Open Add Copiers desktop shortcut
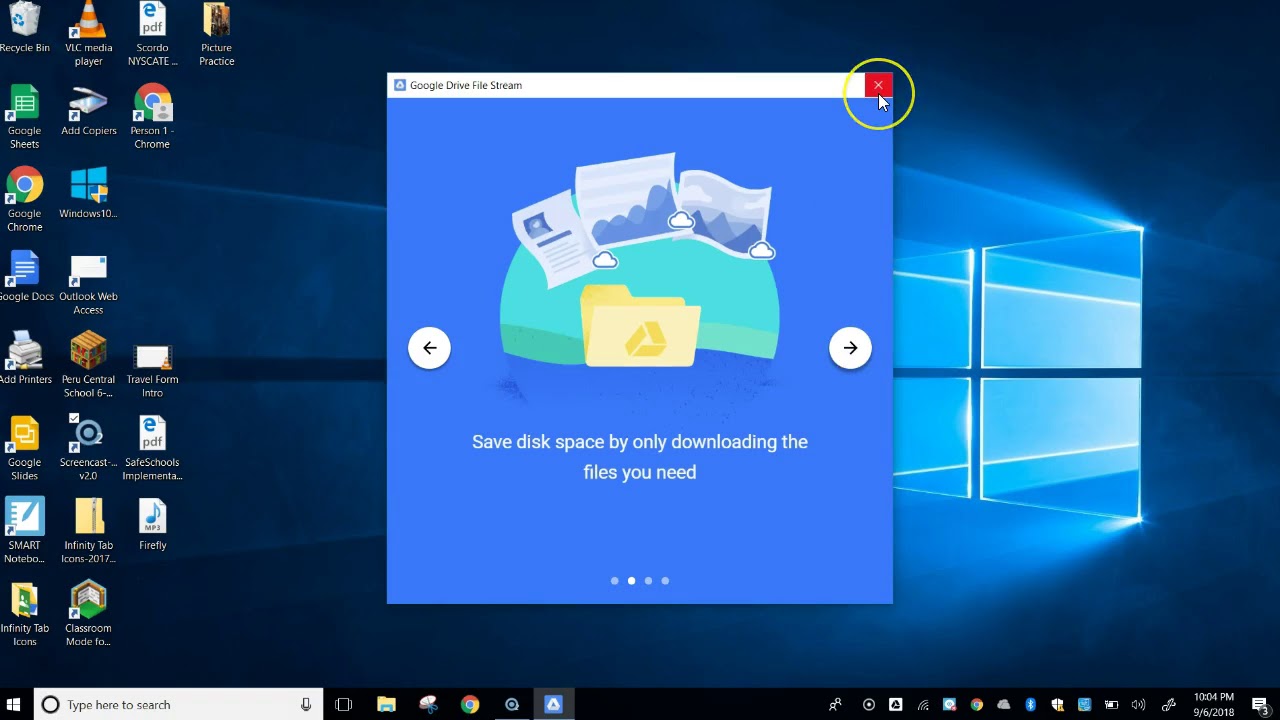 (88, 111)
